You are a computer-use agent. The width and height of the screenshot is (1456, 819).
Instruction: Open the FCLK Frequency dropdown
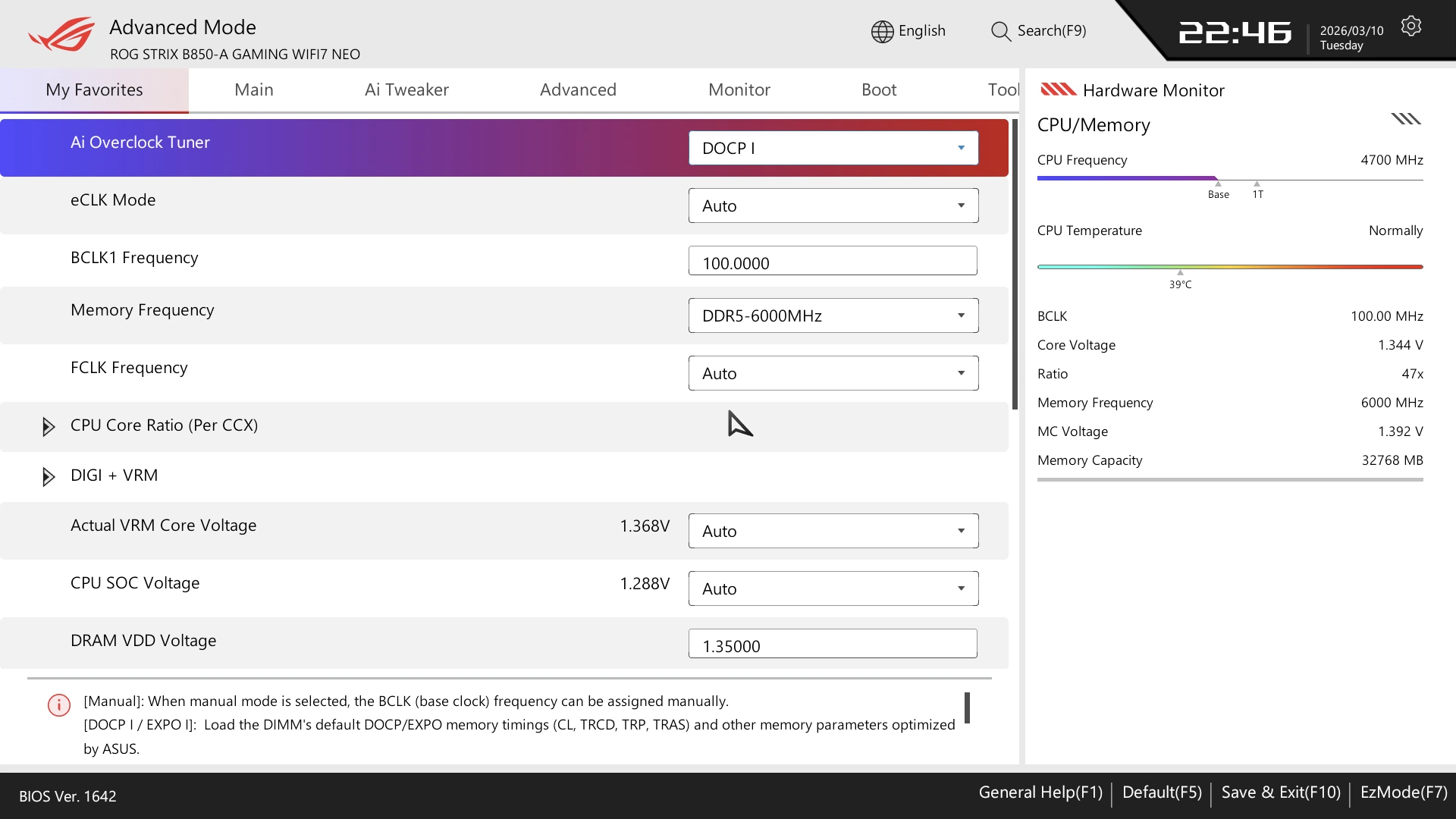[x=833, y=373]
